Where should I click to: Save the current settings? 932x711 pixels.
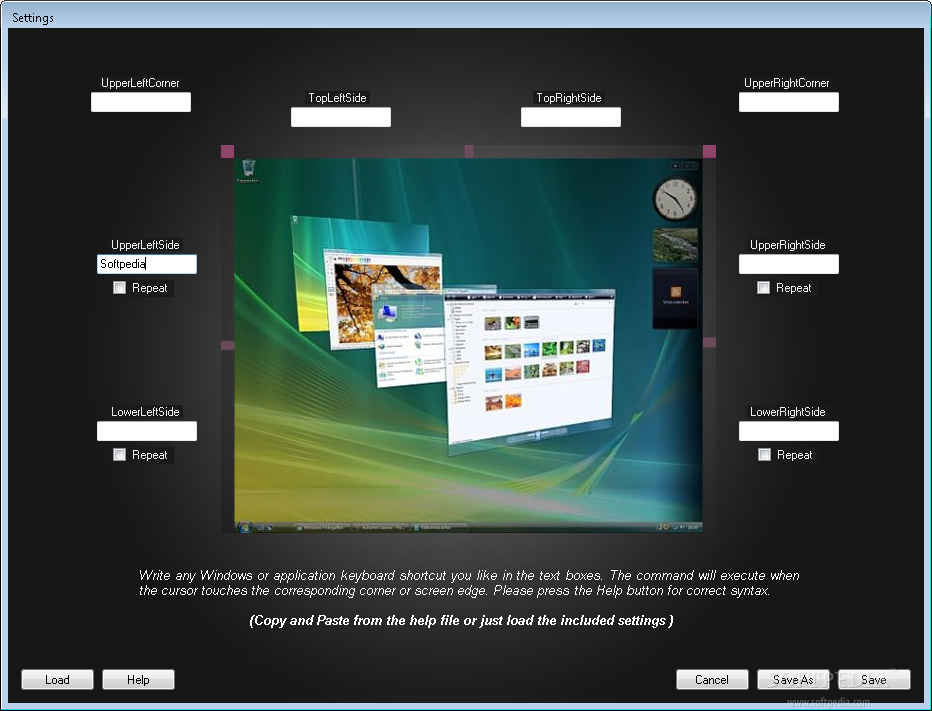pyautogui.click(x=874, y=679)
